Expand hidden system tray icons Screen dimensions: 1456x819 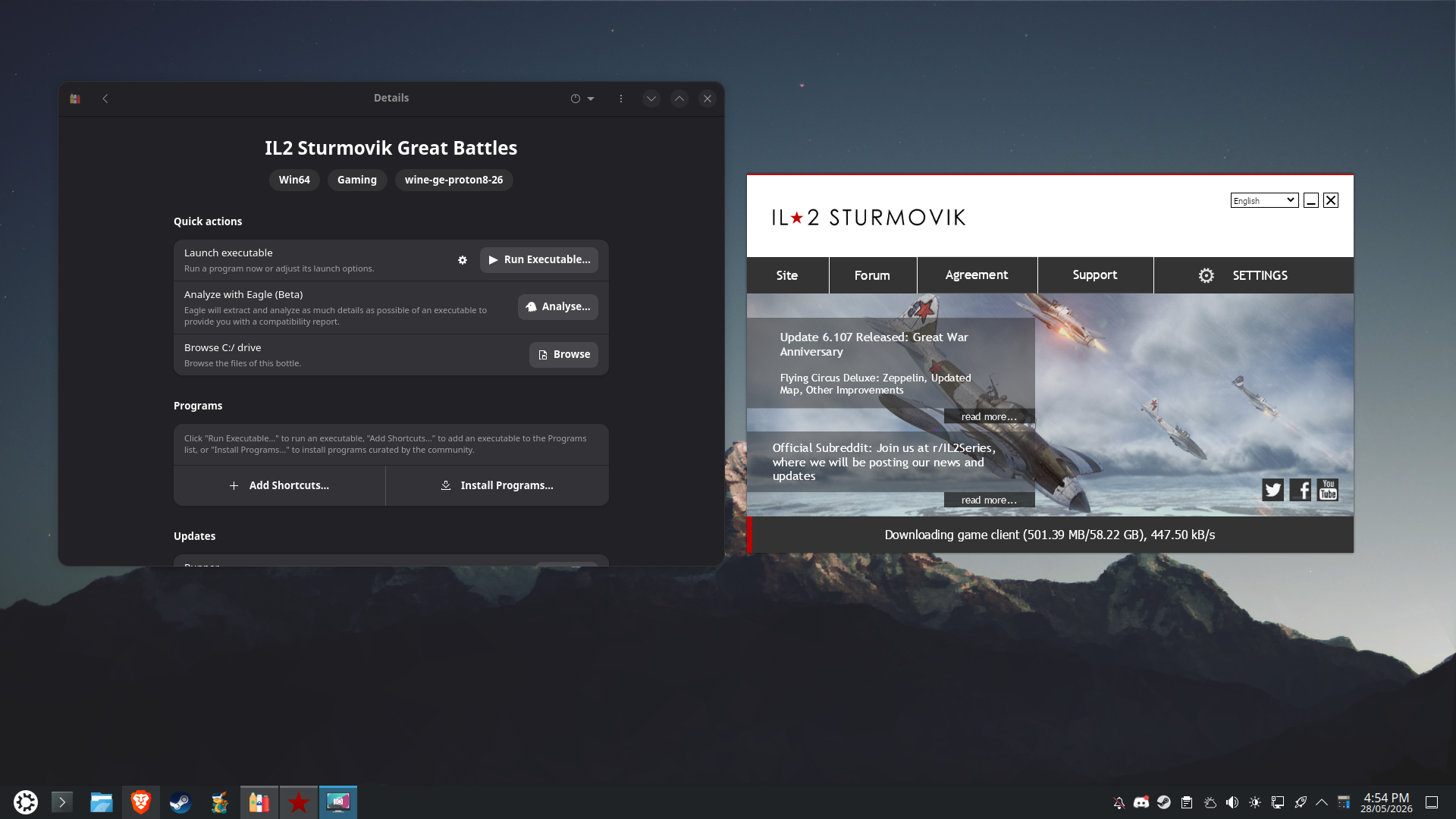click(x=1322, y=802)
